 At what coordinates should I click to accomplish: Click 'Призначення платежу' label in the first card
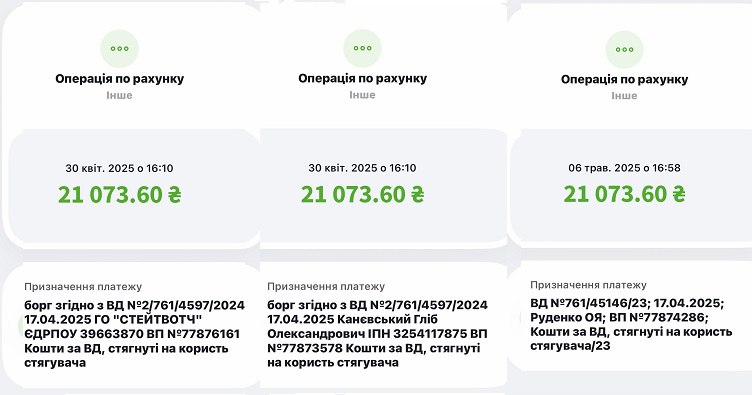click(x=83, y=287)
